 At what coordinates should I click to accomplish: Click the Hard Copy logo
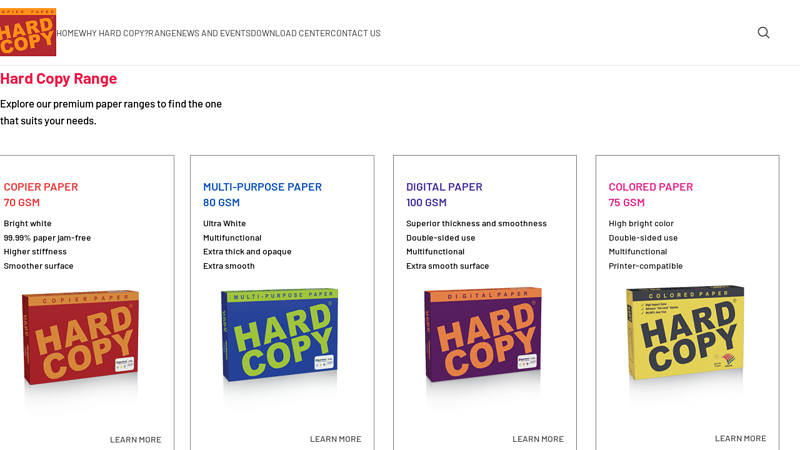(28, 33)
